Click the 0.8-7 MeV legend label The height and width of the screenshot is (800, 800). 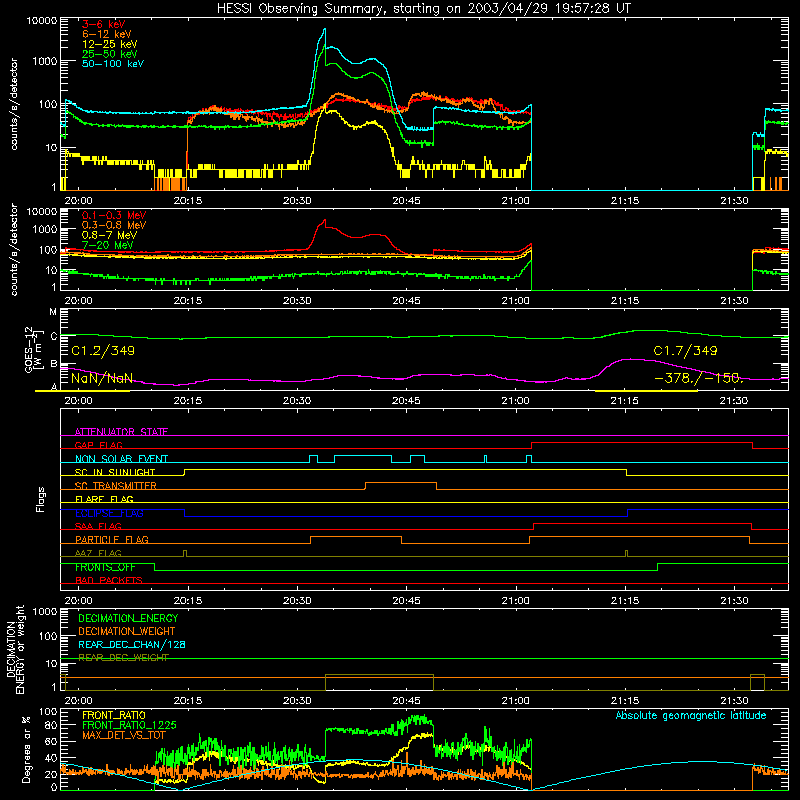pyautogui.click(x=109, y=235)
